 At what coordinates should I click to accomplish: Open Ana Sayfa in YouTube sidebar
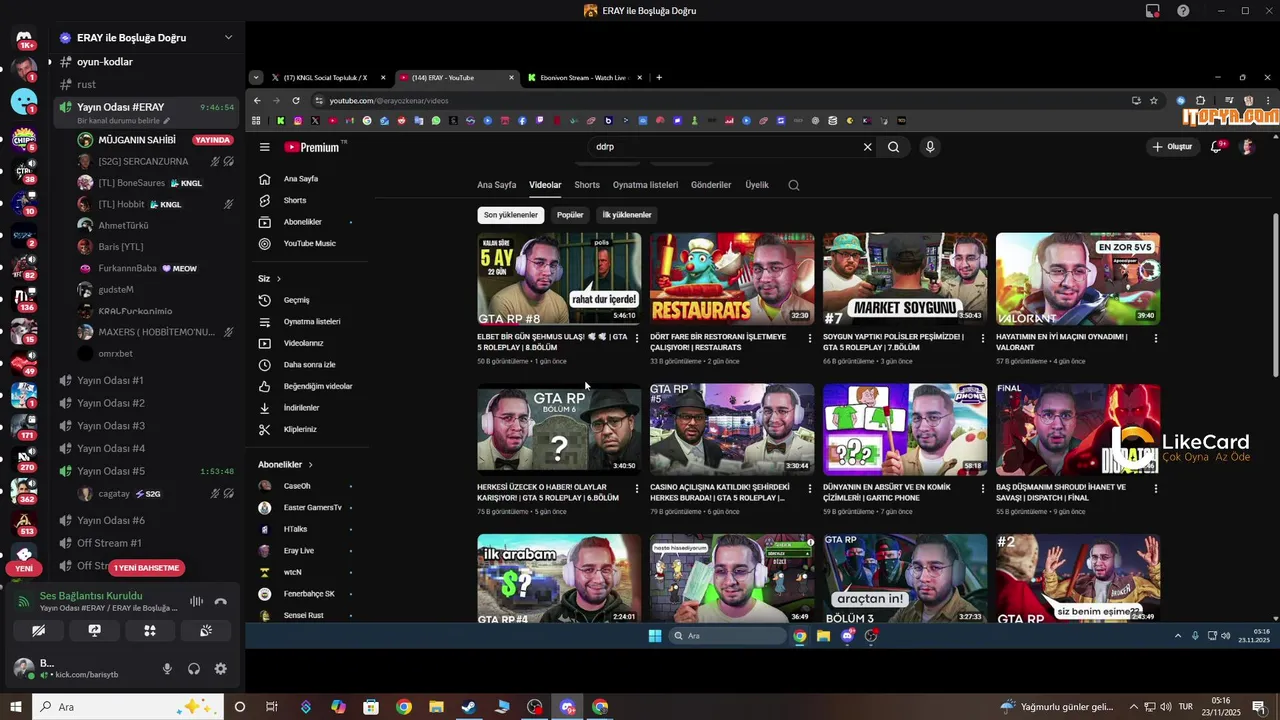(x=301, y=179)
